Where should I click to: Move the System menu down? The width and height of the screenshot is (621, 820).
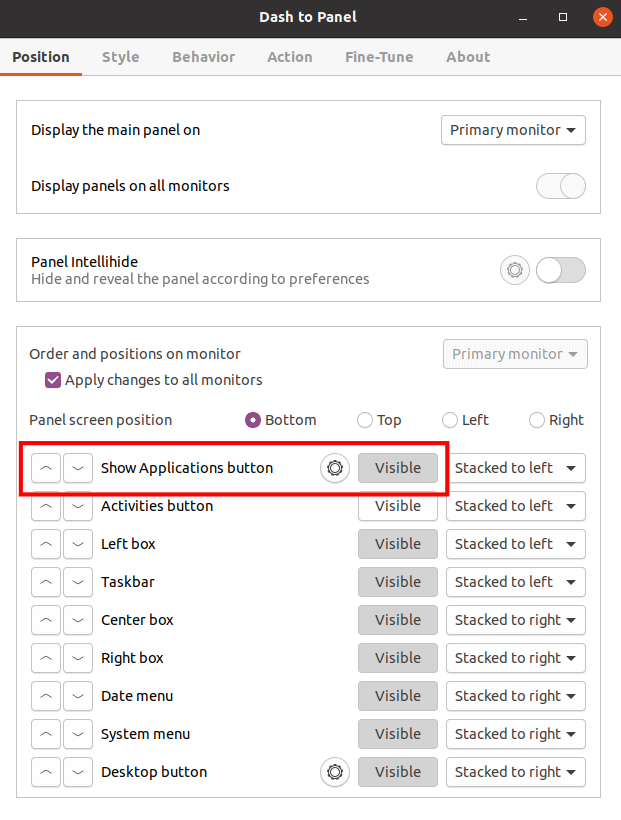click(77, 734)
